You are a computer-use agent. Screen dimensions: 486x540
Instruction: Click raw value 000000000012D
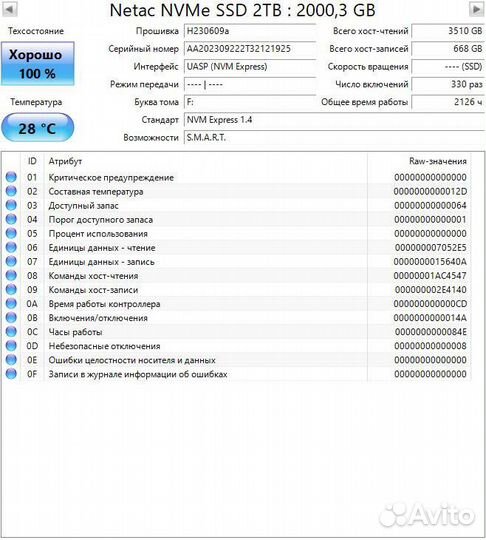(430, 191)
